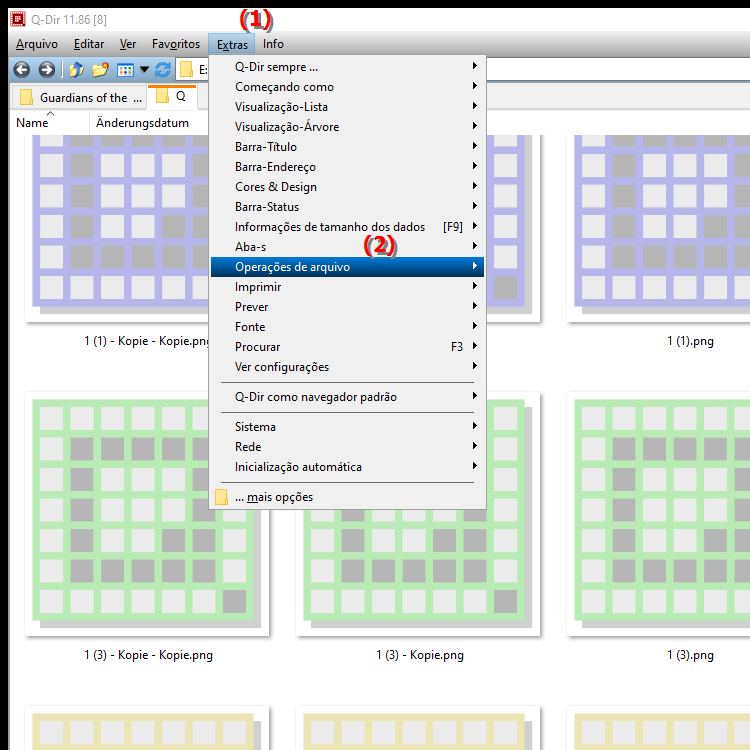The image size is (750, 750).
Task: Click file name 1 (1) - Kopie - Kopie.png
Action: [146, 341]
